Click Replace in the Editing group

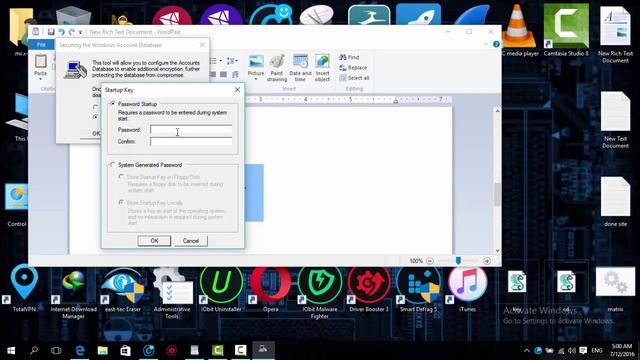click(x=353, y=67)
